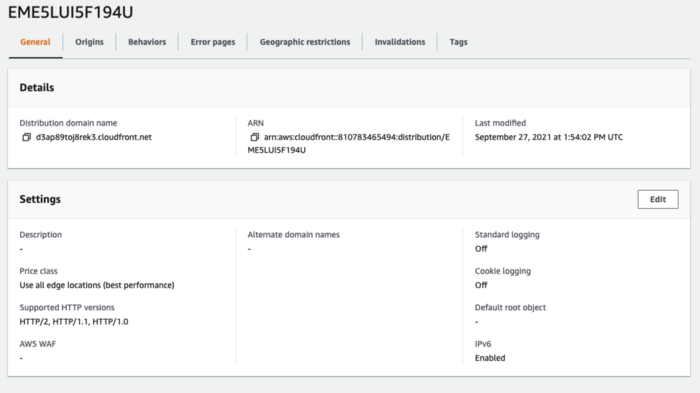Select the d3ap89toj8rek3.cloudfront.net domain text
The image size is (700, 393).
point(94,137)
